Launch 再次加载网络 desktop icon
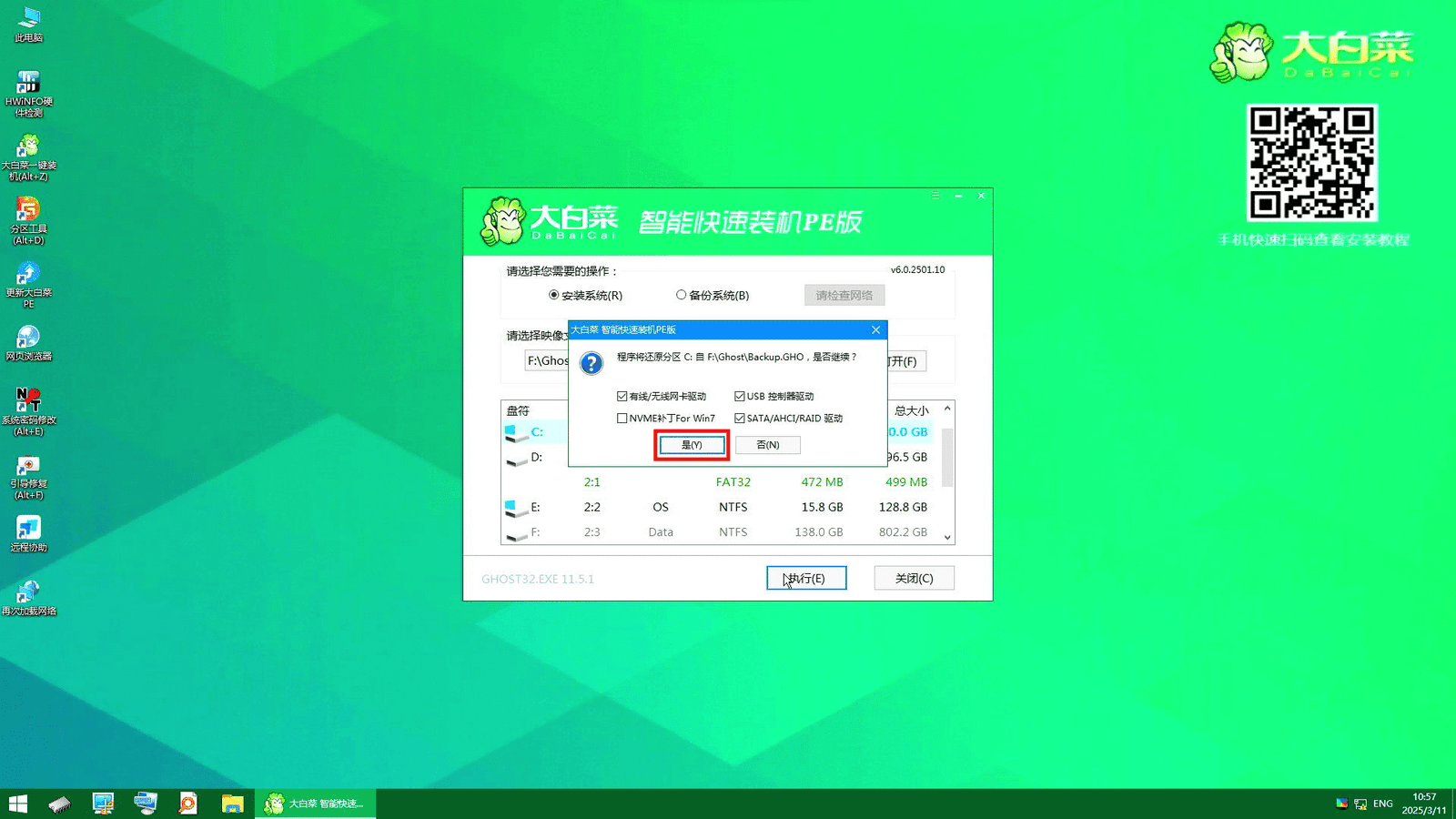The width and height of the screenshot is (1456, 819). (28, 598)
